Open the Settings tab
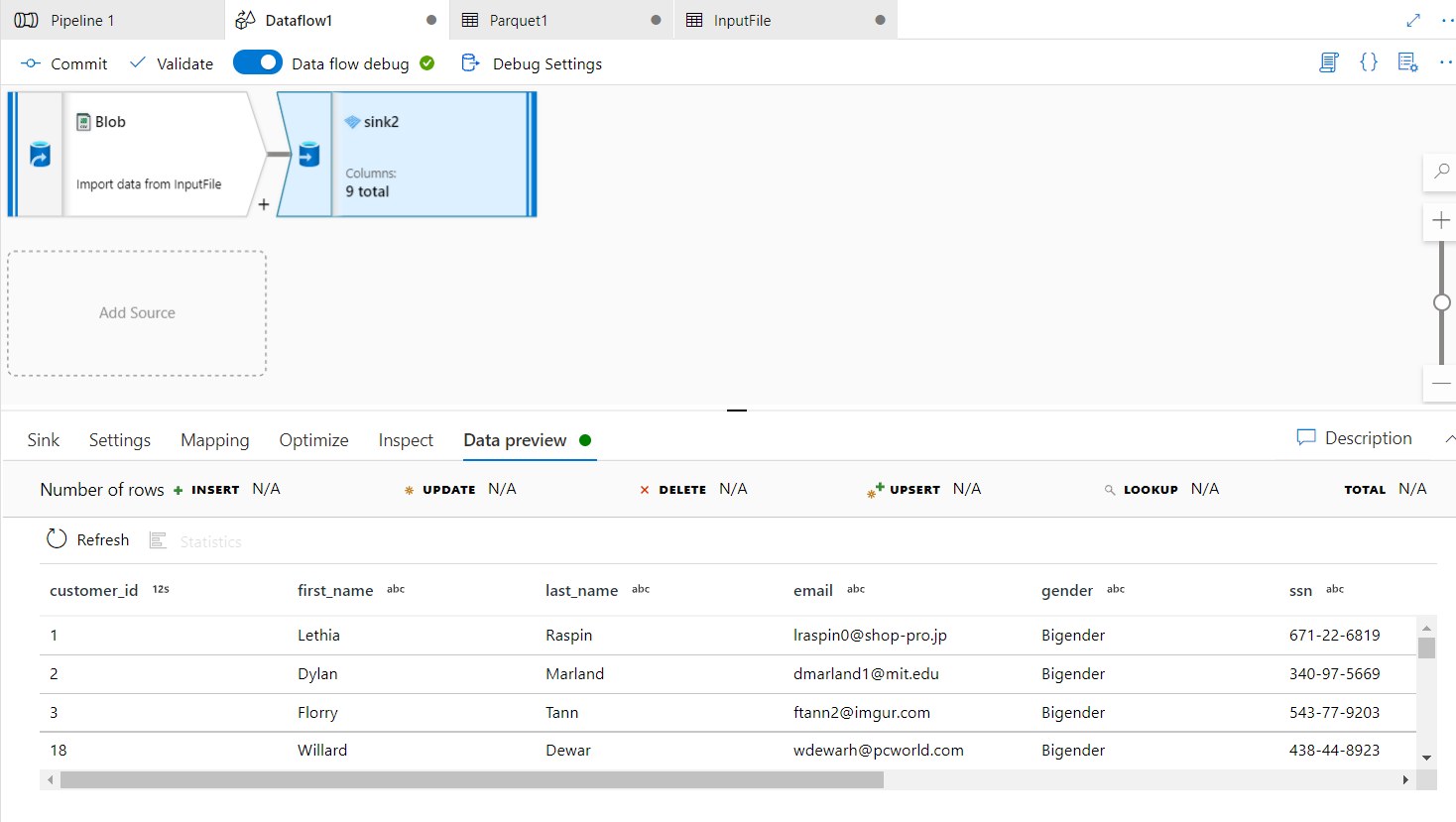 pos(120,440)
